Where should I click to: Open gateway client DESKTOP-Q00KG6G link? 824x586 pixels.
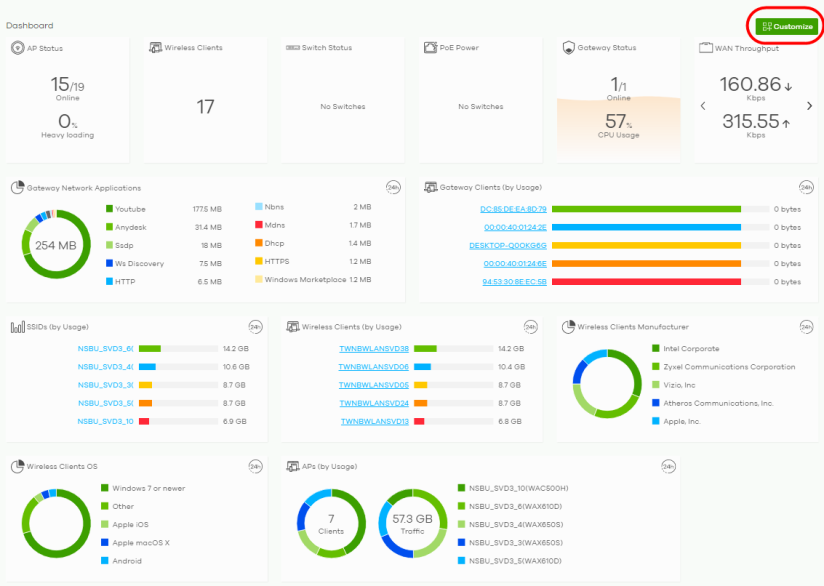point(507,246)
